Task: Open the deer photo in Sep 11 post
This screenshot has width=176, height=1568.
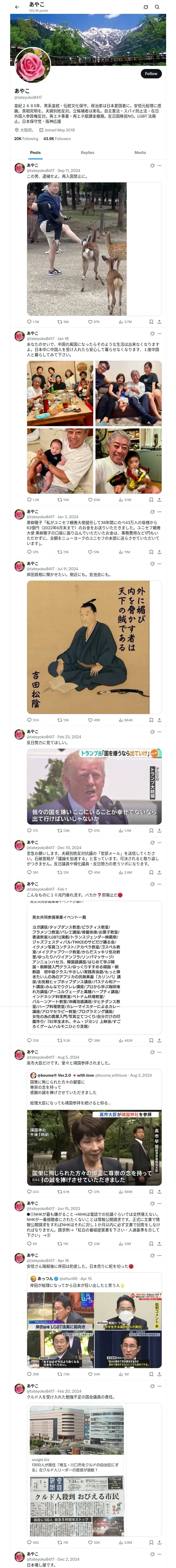Action: [x=76, y=249]
